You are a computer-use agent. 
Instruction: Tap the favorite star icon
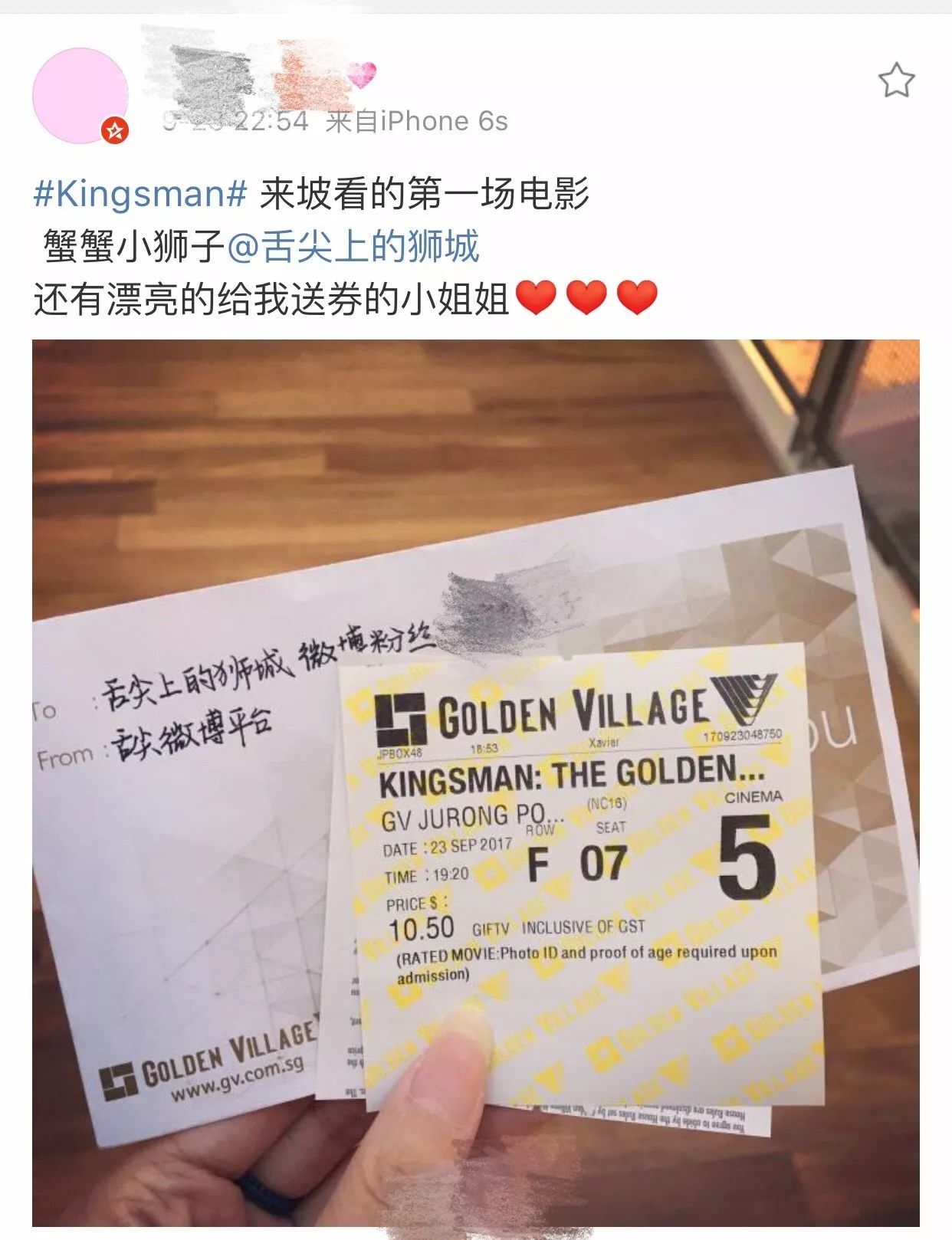(896, 80)
